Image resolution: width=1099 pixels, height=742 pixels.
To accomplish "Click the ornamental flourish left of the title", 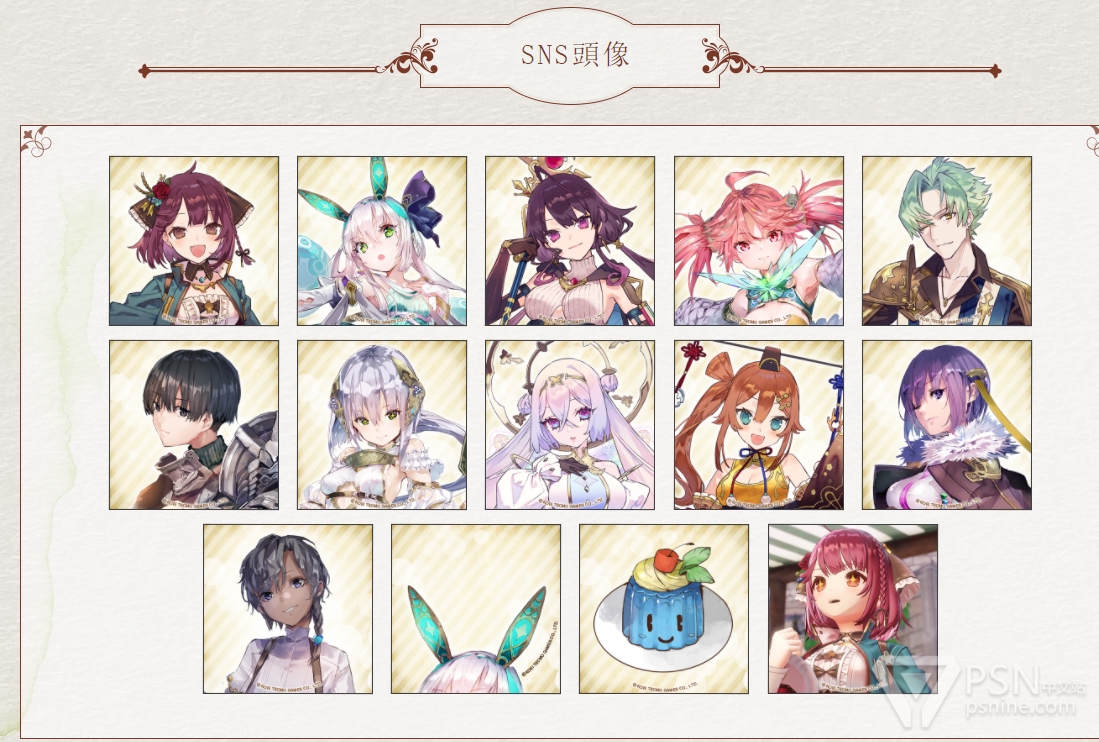I will click(x=407, y=57).
